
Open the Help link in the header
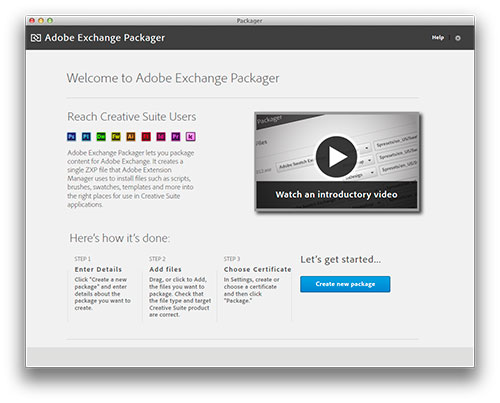click(x=438, y=38)
